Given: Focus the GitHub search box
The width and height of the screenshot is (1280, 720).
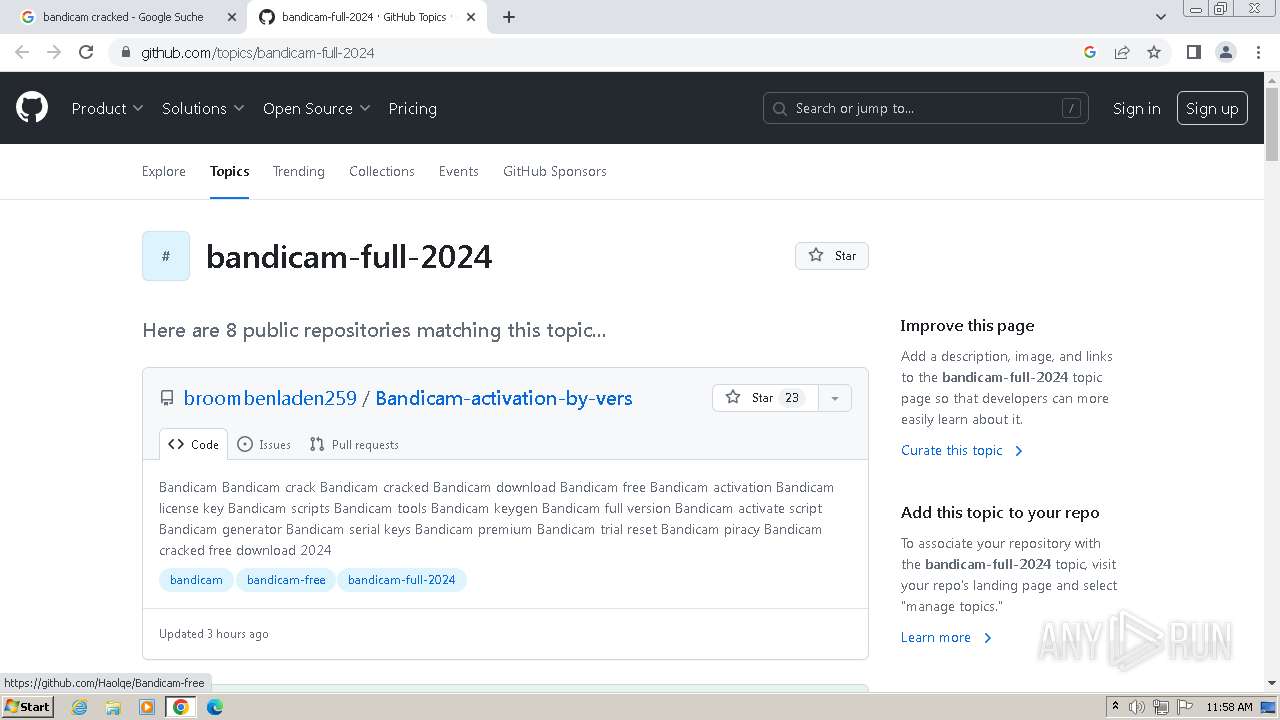Looking at the screenshot, I should (926, 108).
